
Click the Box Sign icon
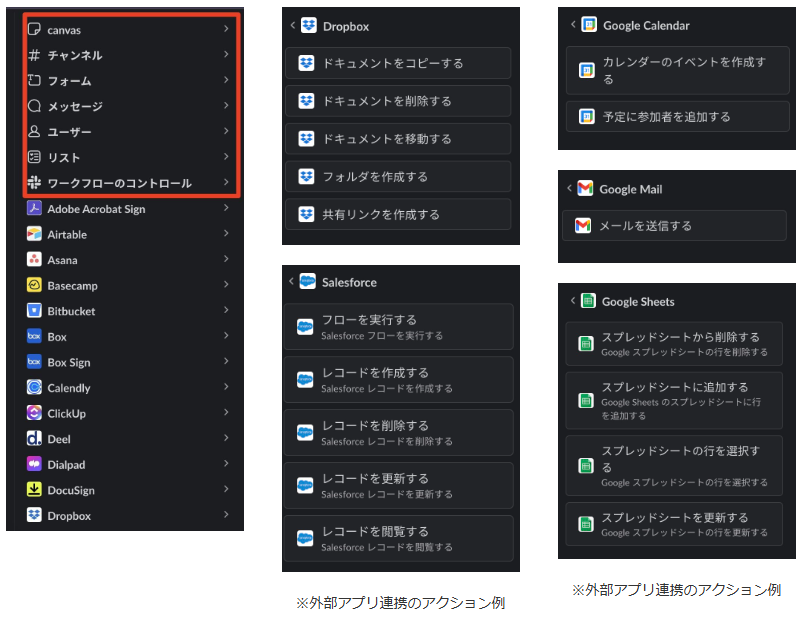click(x=34, y=362)
